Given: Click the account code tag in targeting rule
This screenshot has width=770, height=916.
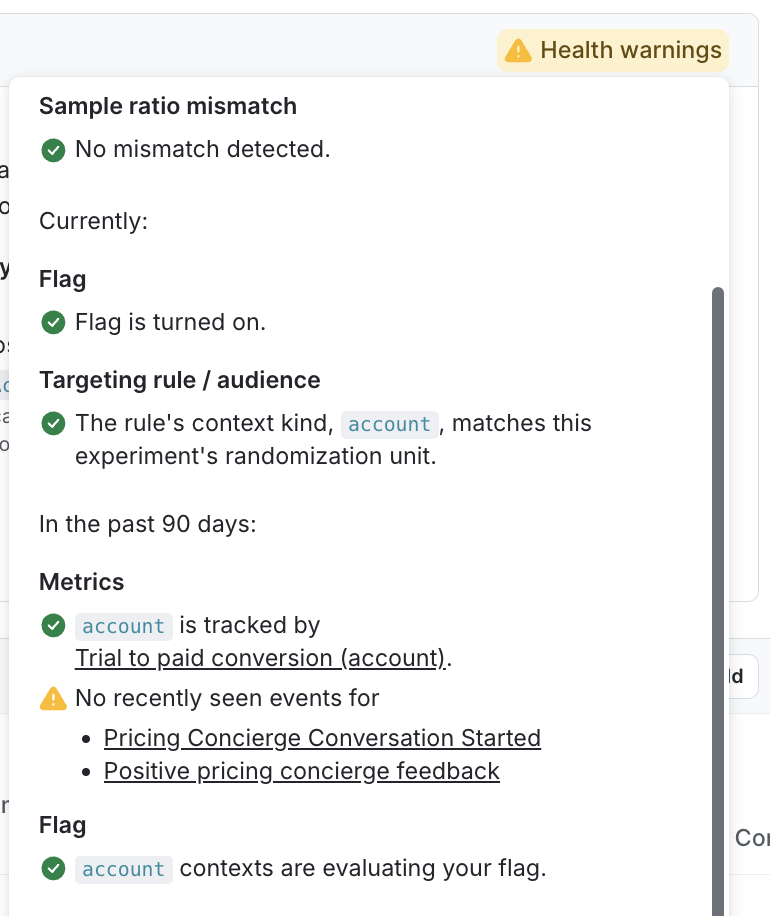Looking at the screenshot, I should click(x=390, y=424).
